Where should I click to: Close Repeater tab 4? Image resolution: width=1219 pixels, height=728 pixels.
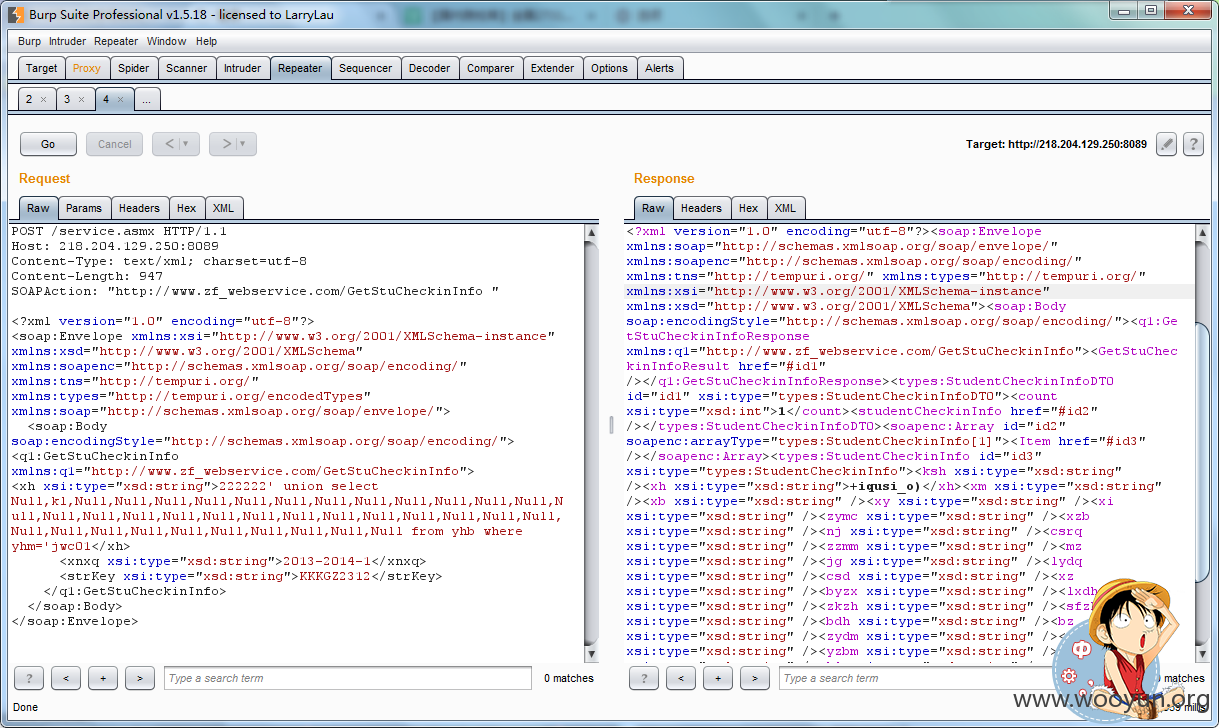point(120,100)
